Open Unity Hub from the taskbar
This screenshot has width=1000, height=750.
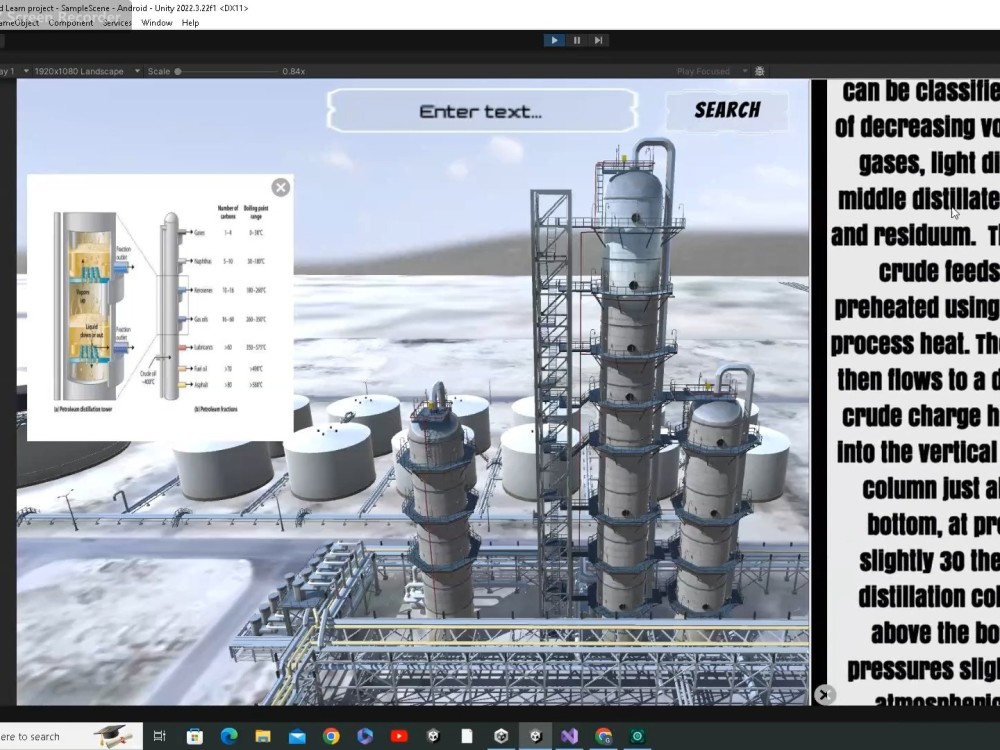click(x=501, y=738)
